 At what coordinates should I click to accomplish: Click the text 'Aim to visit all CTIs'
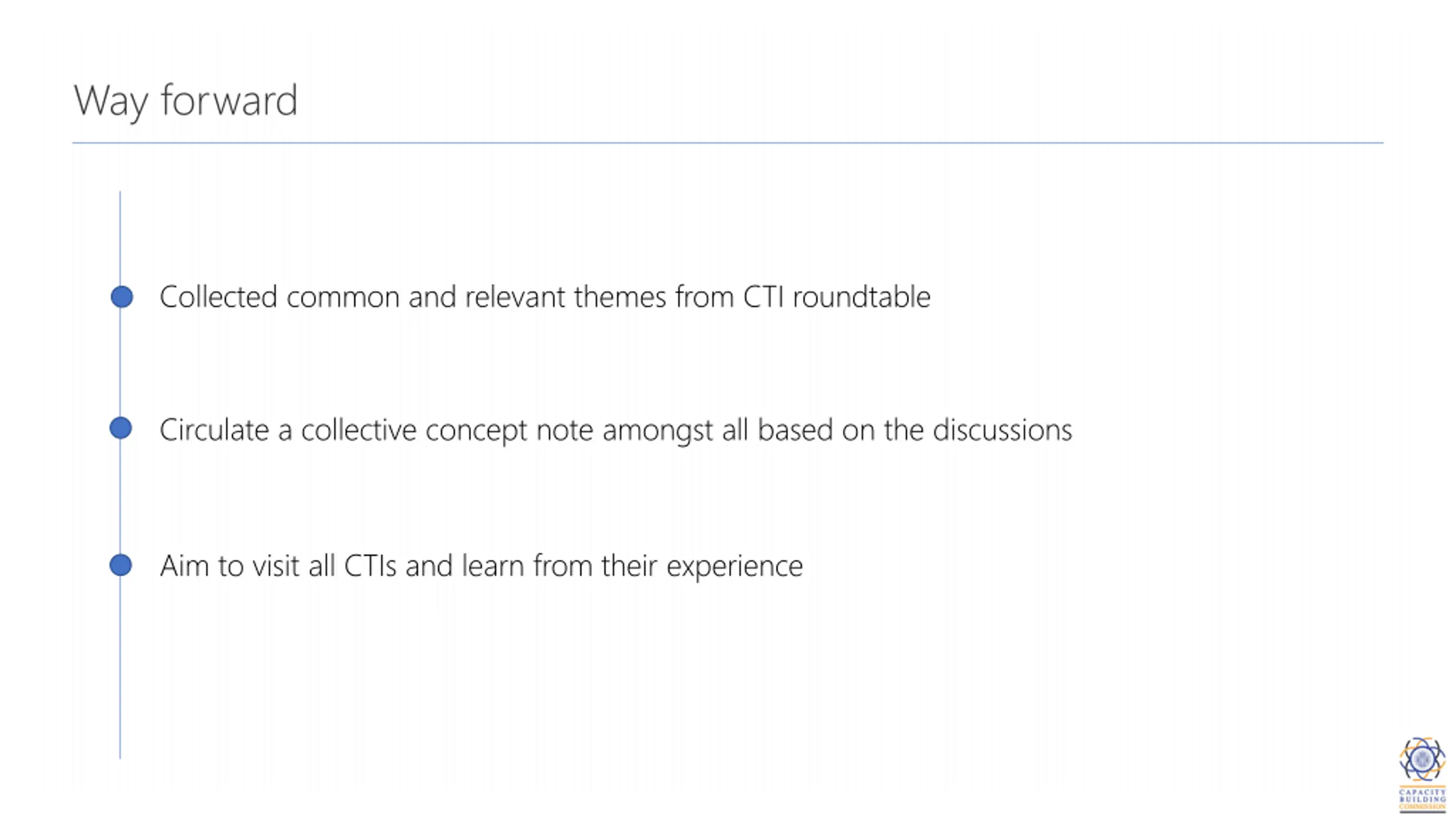(278, 566)
